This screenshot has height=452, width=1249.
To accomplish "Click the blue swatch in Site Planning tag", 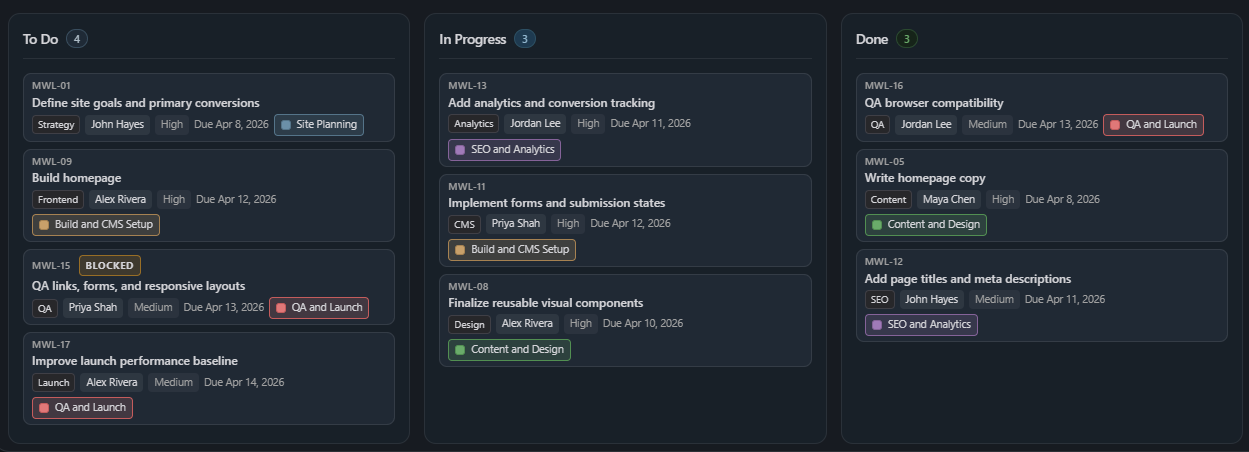I will [x=287, y=125].
